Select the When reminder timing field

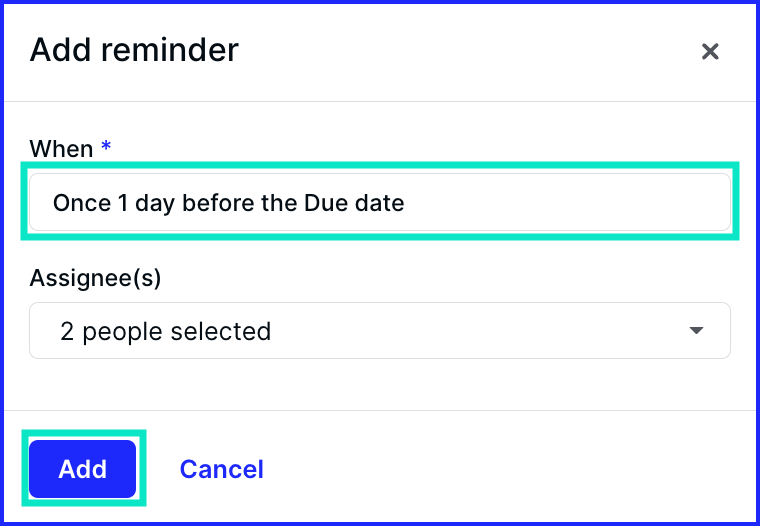[380, 202]
